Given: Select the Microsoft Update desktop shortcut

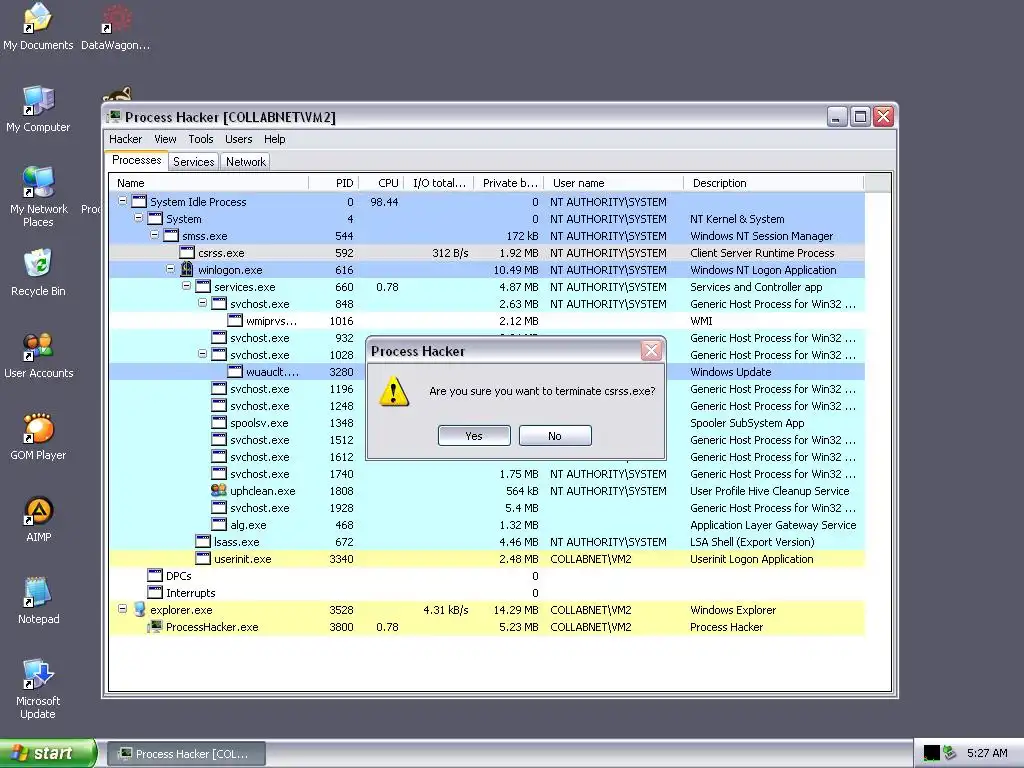Looking at the screenshot, I should click(38, 689).
